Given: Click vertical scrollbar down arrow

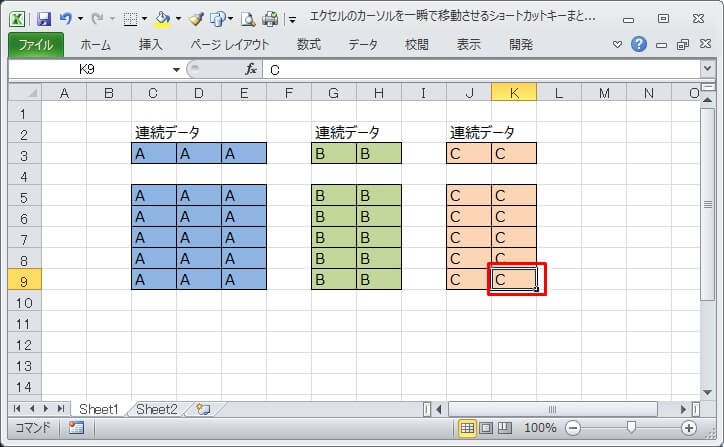Looking at the screenshot, I should point(707,393).
